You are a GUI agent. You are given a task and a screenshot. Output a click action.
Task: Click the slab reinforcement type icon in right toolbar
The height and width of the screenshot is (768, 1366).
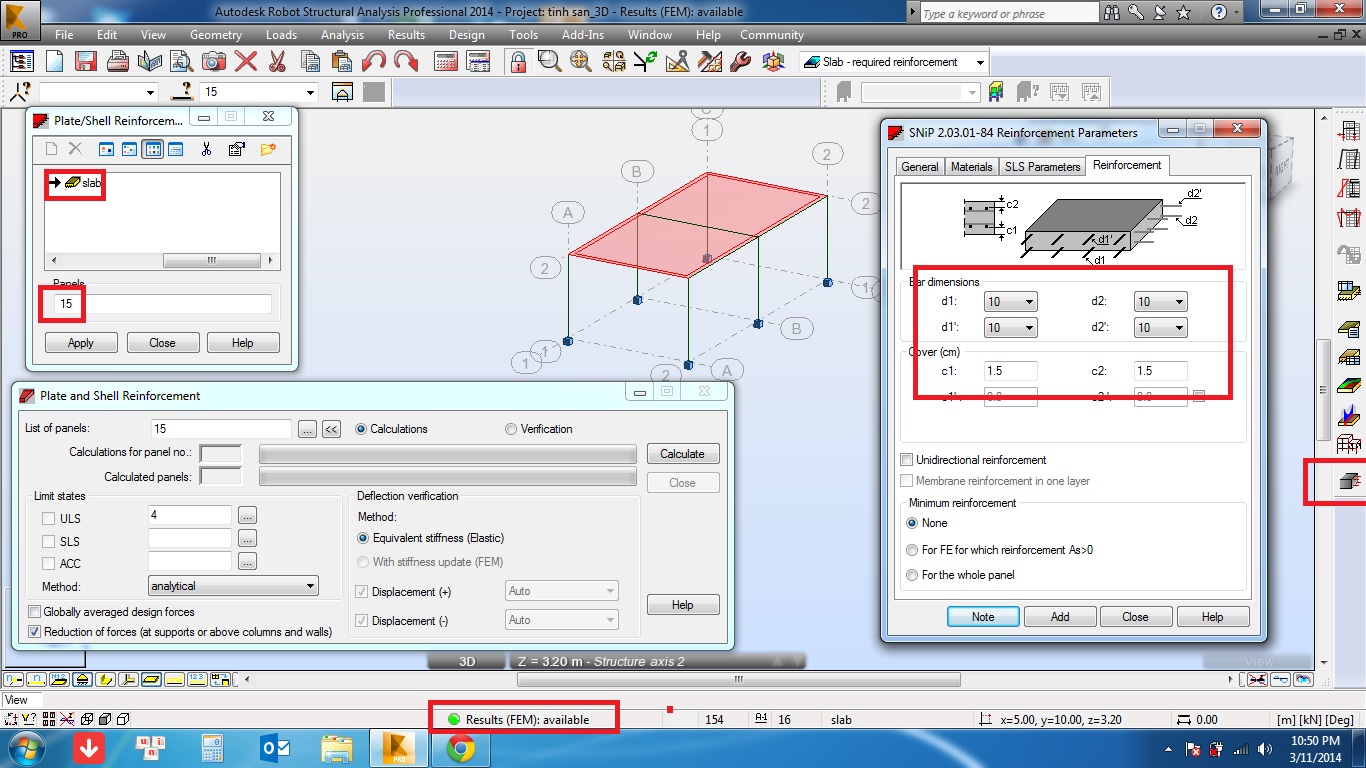tap(1349, 483)
